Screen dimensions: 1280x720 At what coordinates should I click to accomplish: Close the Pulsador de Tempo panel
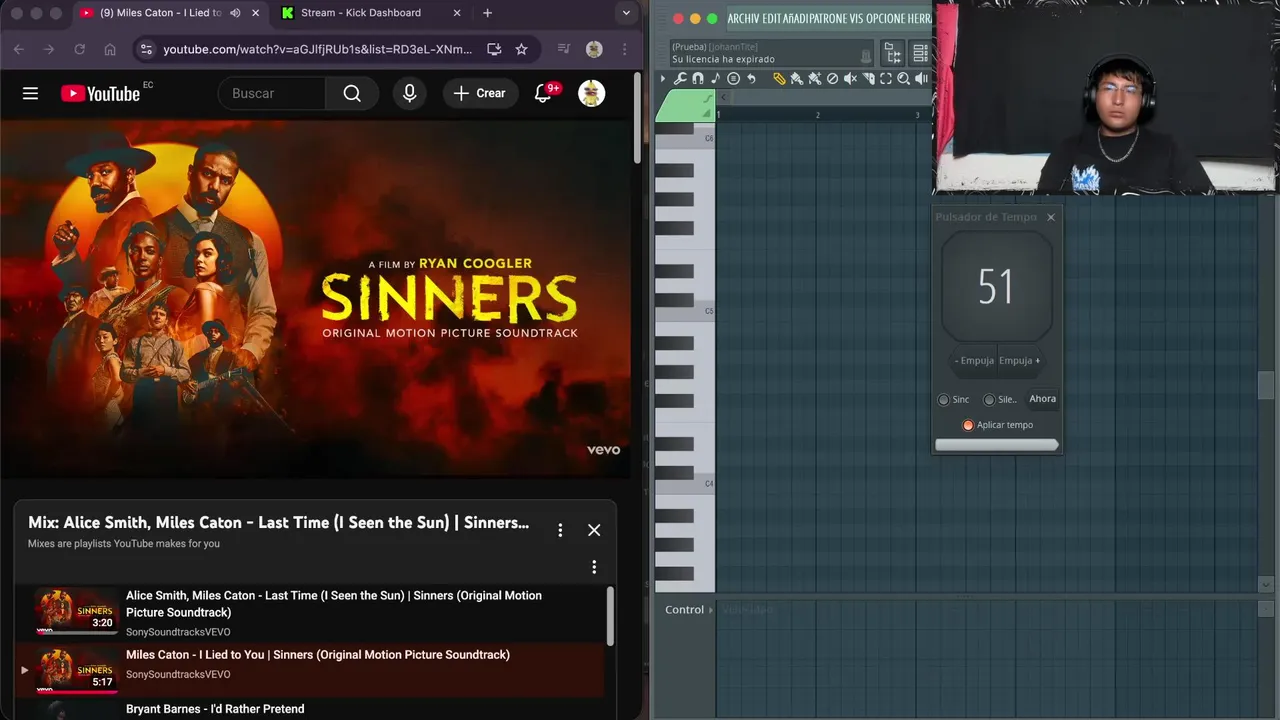pos(1050,217)
